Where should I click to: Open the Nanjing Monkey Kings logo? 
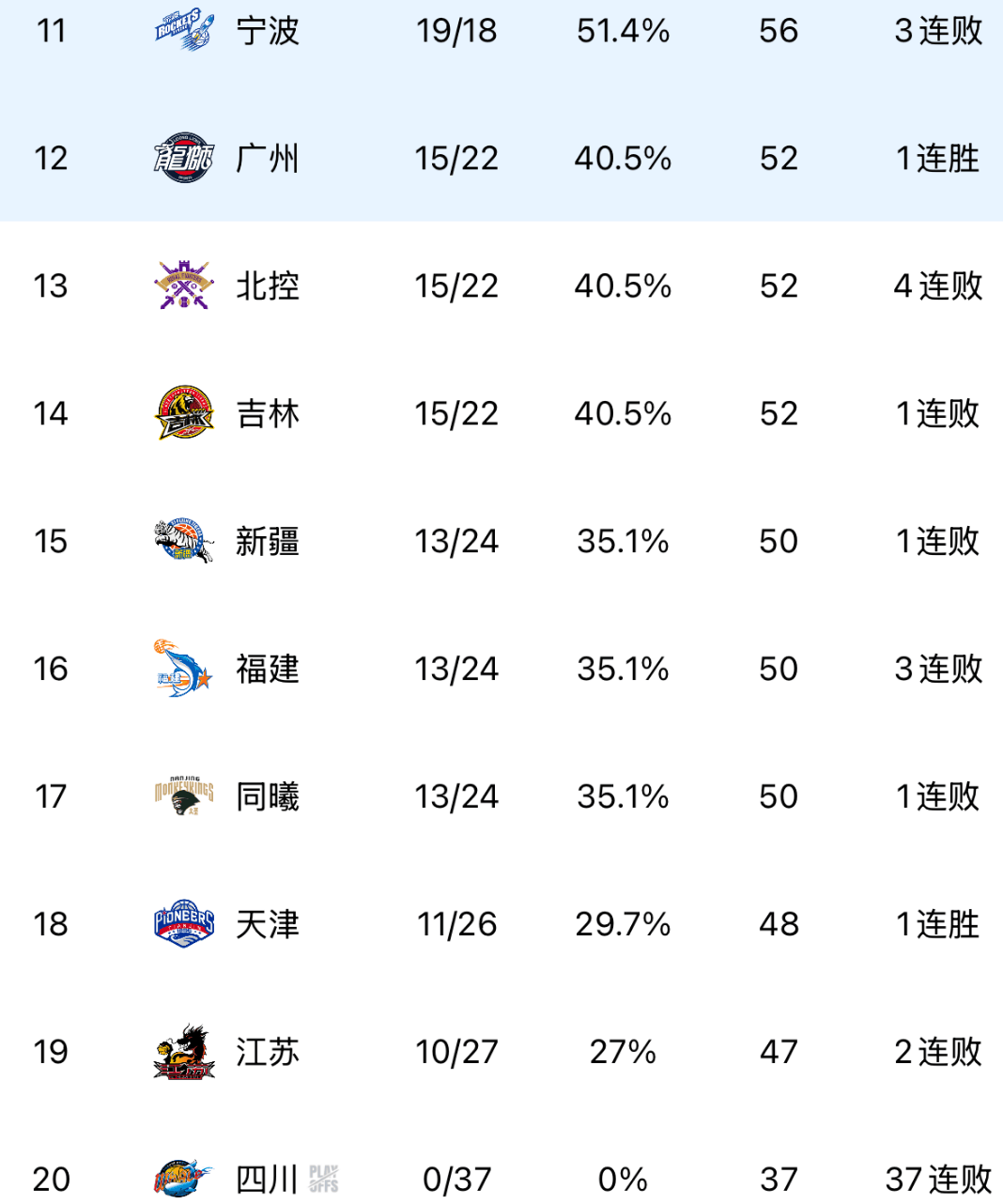[183, 796]
